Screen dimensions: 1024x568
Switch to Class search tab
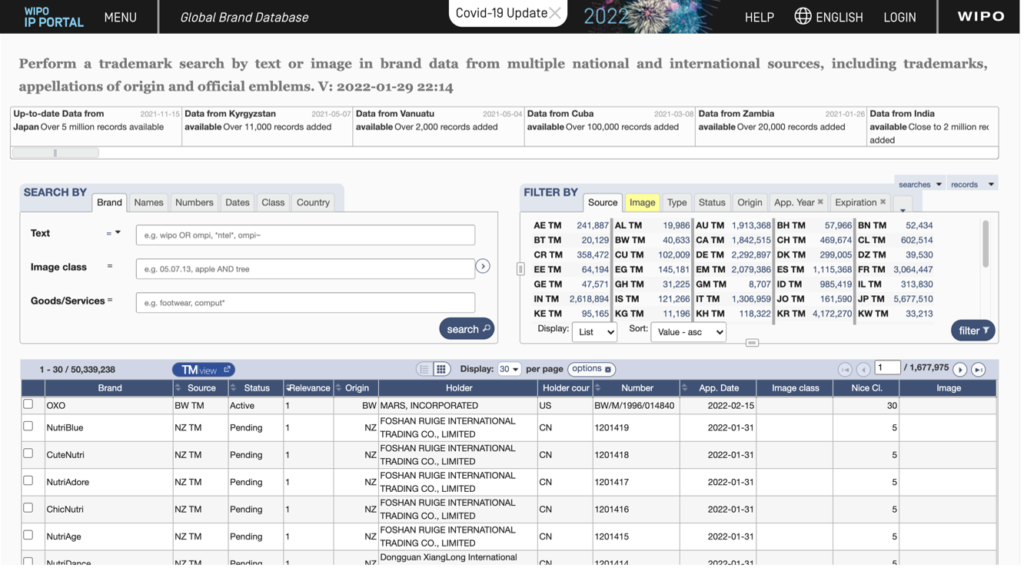pos(273,202)
